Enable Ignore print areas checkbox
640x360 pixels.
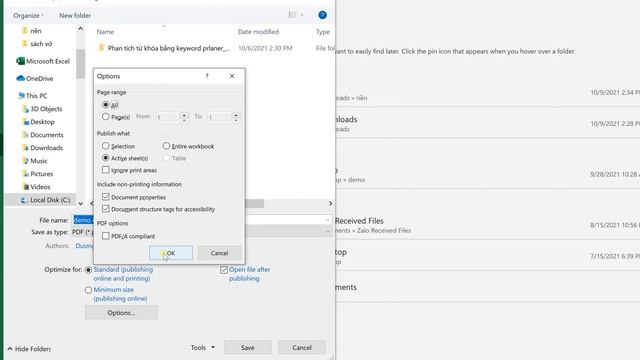click(106, 170)
